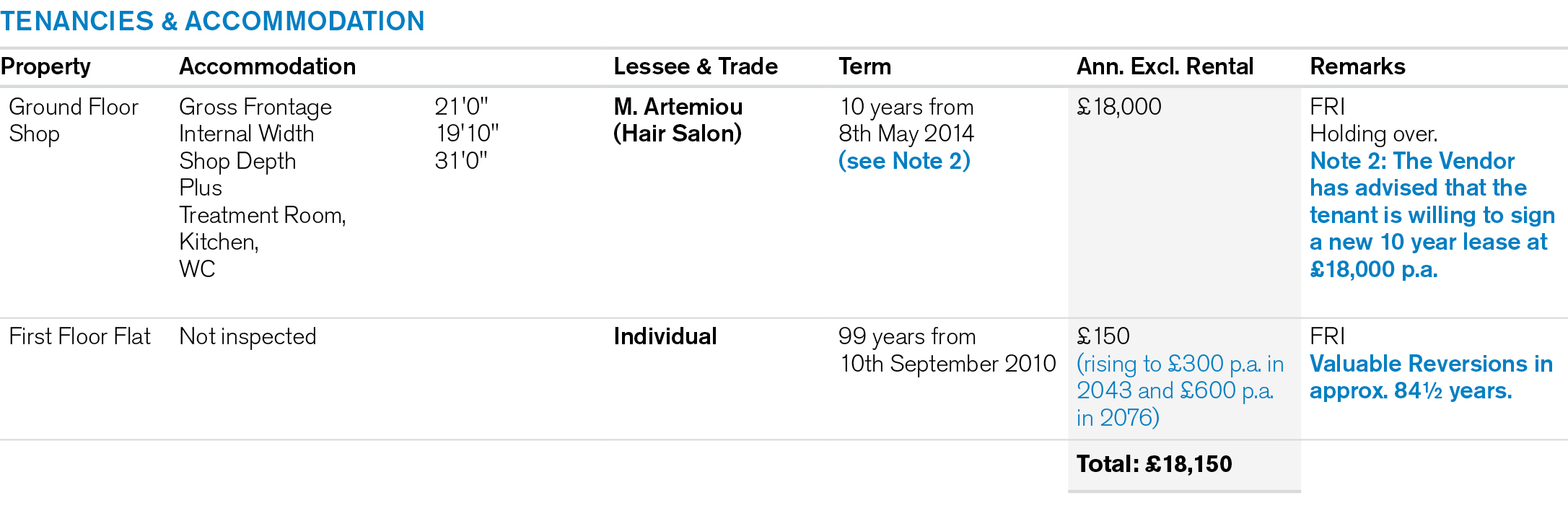Click the "Not inspected" accommodation text

point(248,336)
